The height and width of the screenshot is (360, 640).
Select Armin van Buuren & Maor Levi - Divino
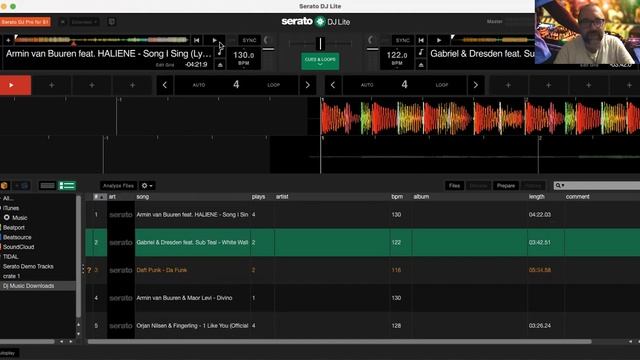coord(362,298)
